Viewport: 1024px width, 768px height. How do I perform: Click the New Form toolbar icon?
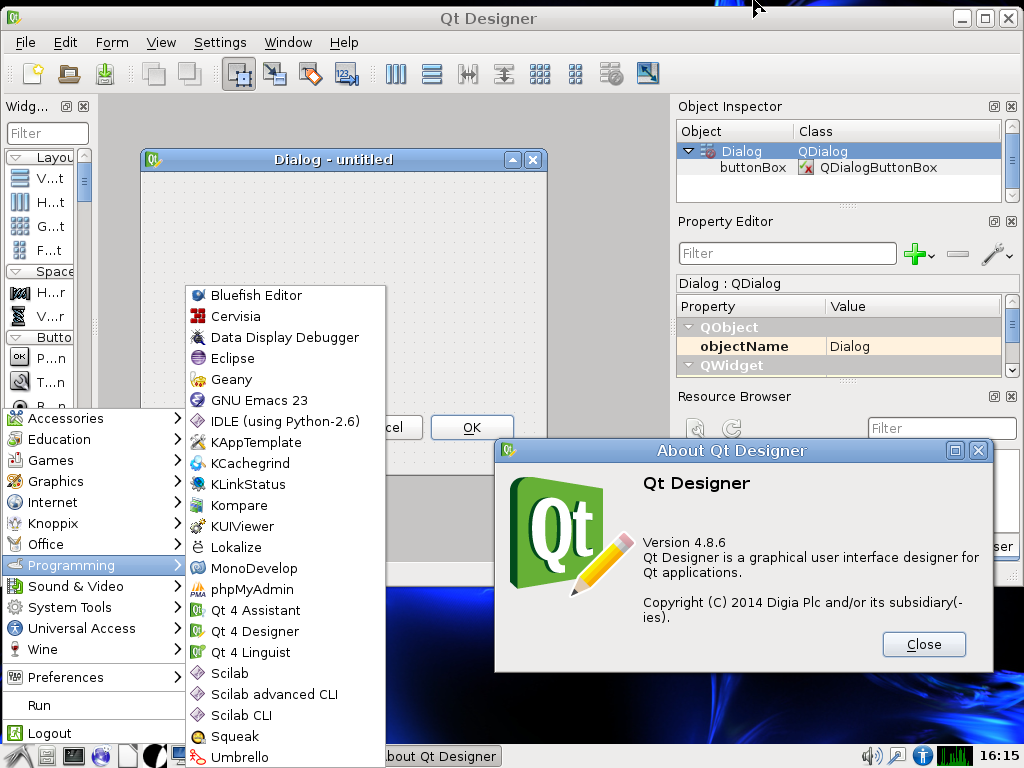click(33, 73)
